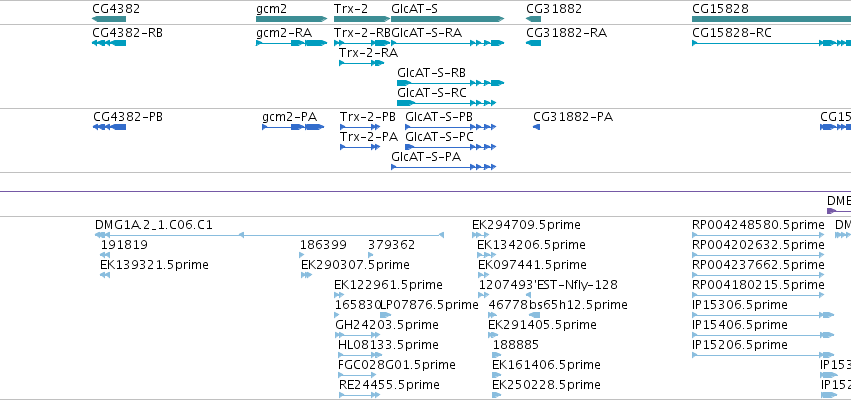Select the EK290307.5prime EST label
Screen dimensions: 851x400
click(x=355, y=265)
